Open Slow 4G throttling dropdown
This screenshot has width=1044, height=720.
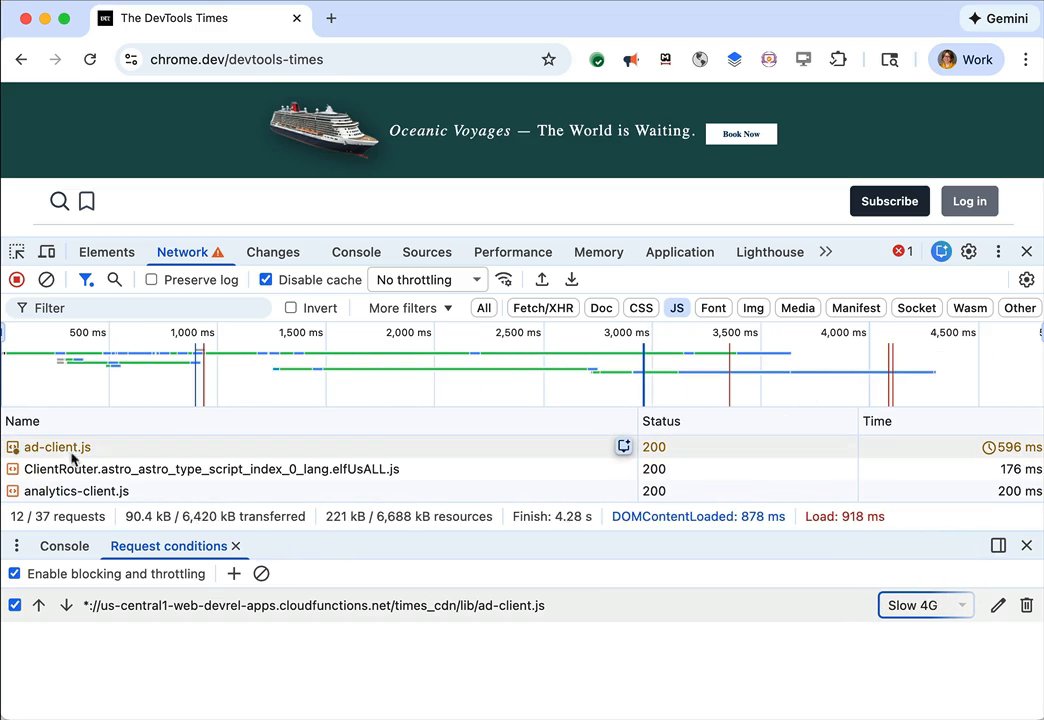tap(925, 605)
